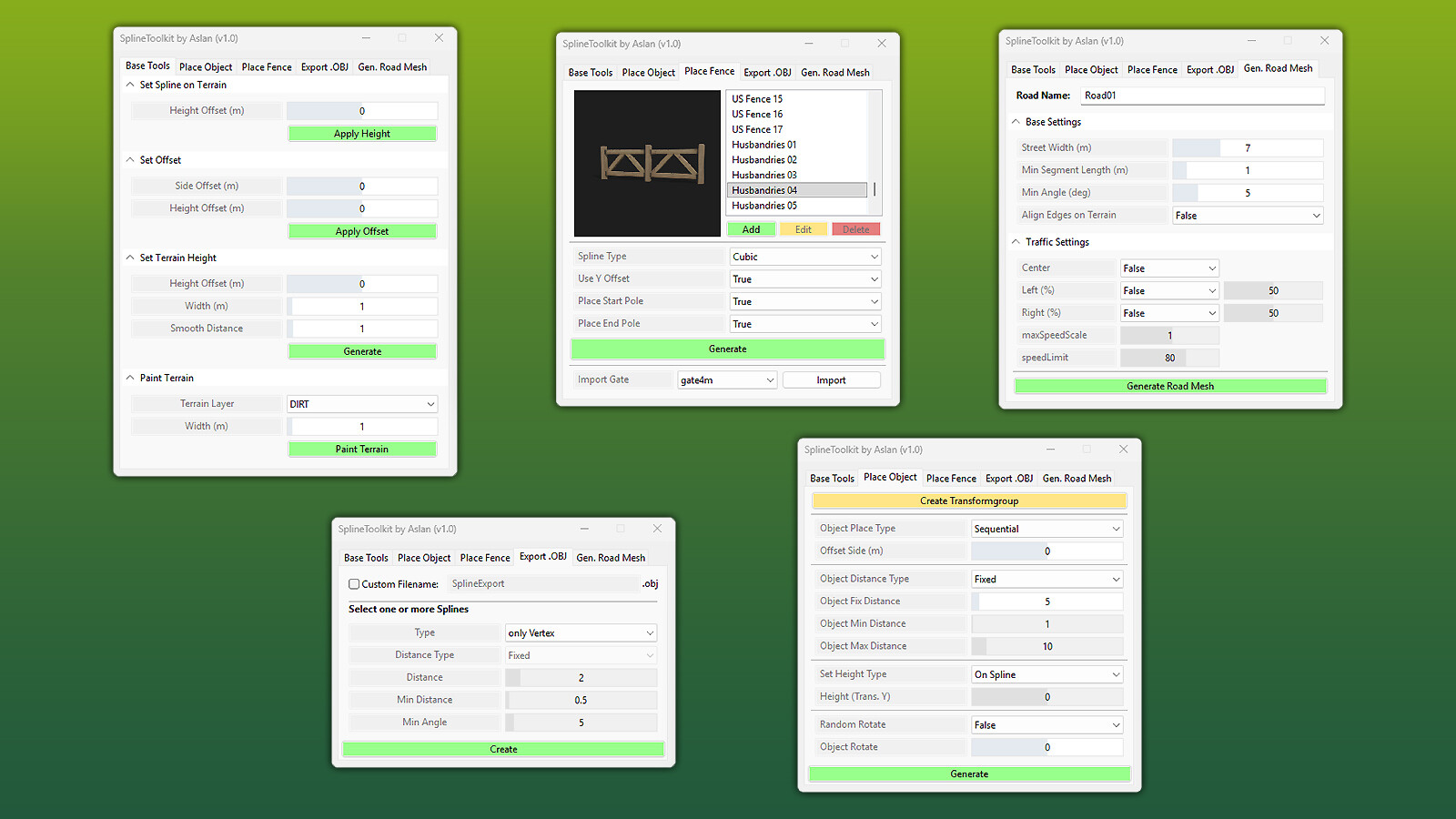This screenshot has width=1456, height=819.
Task: Select Husbandries 04 in the fence list
Action: [796, 189]
